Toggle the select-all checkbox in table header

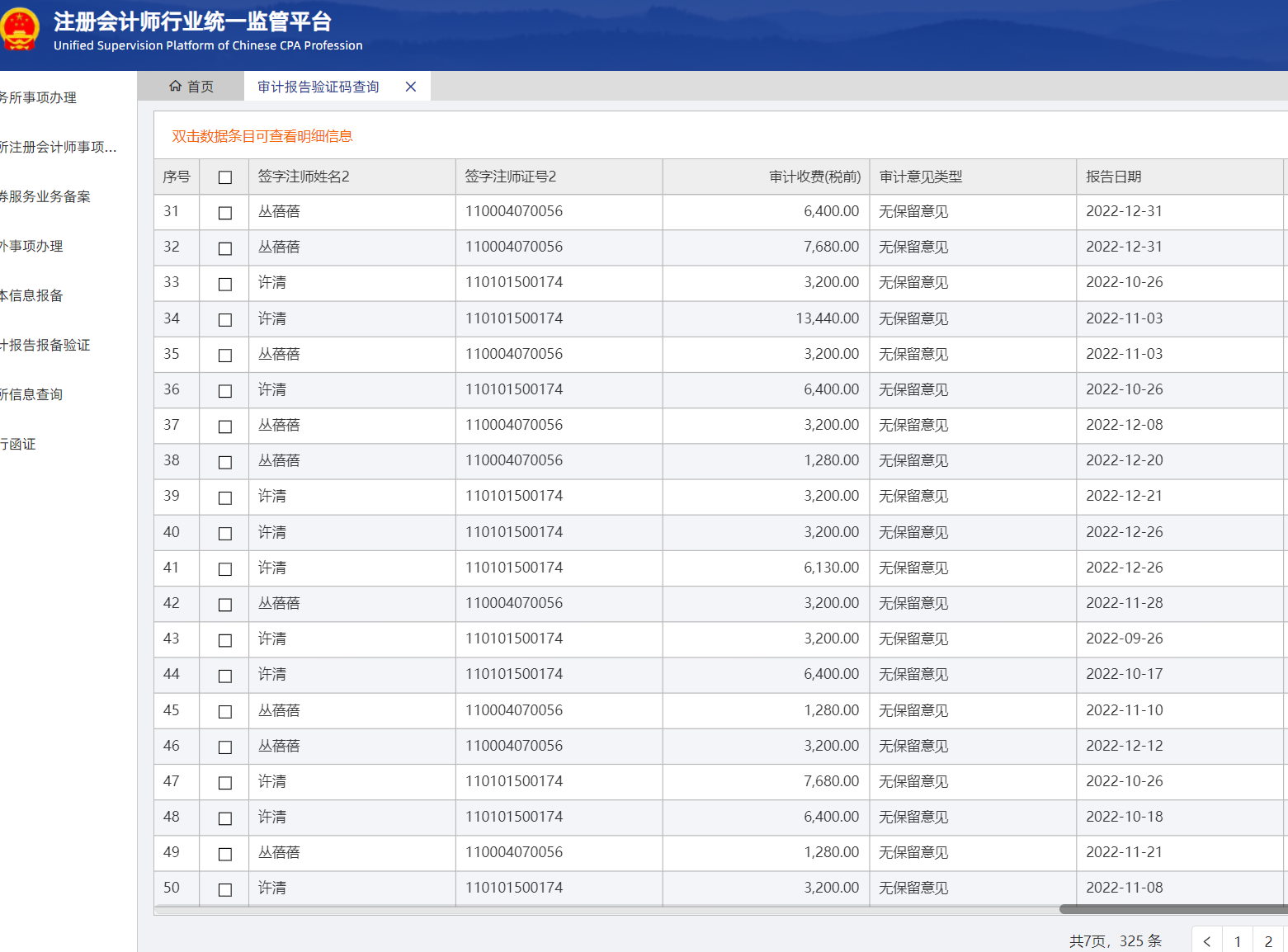[224, 177]
